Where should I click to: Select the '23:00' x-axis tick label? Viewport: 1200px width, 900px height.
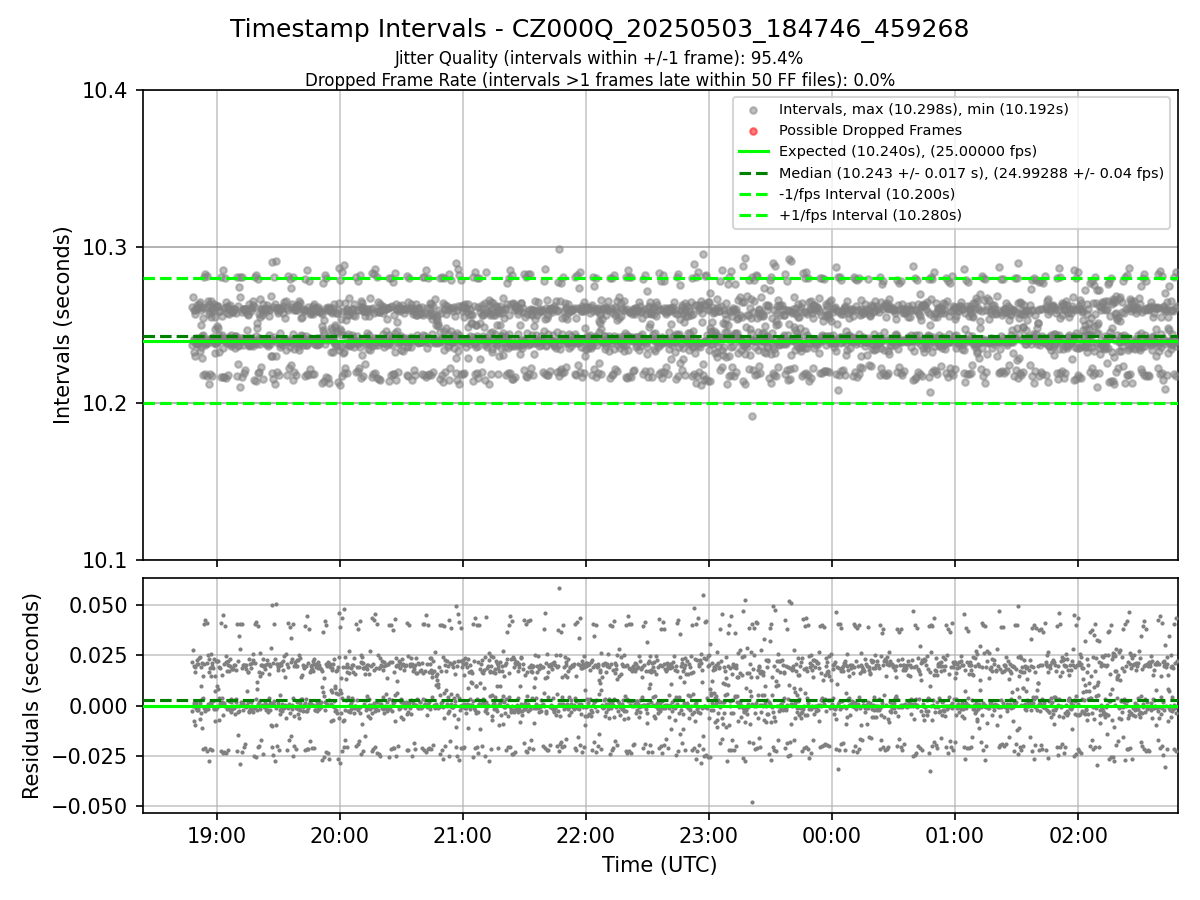pyautogui.click(x=709, y=835)
